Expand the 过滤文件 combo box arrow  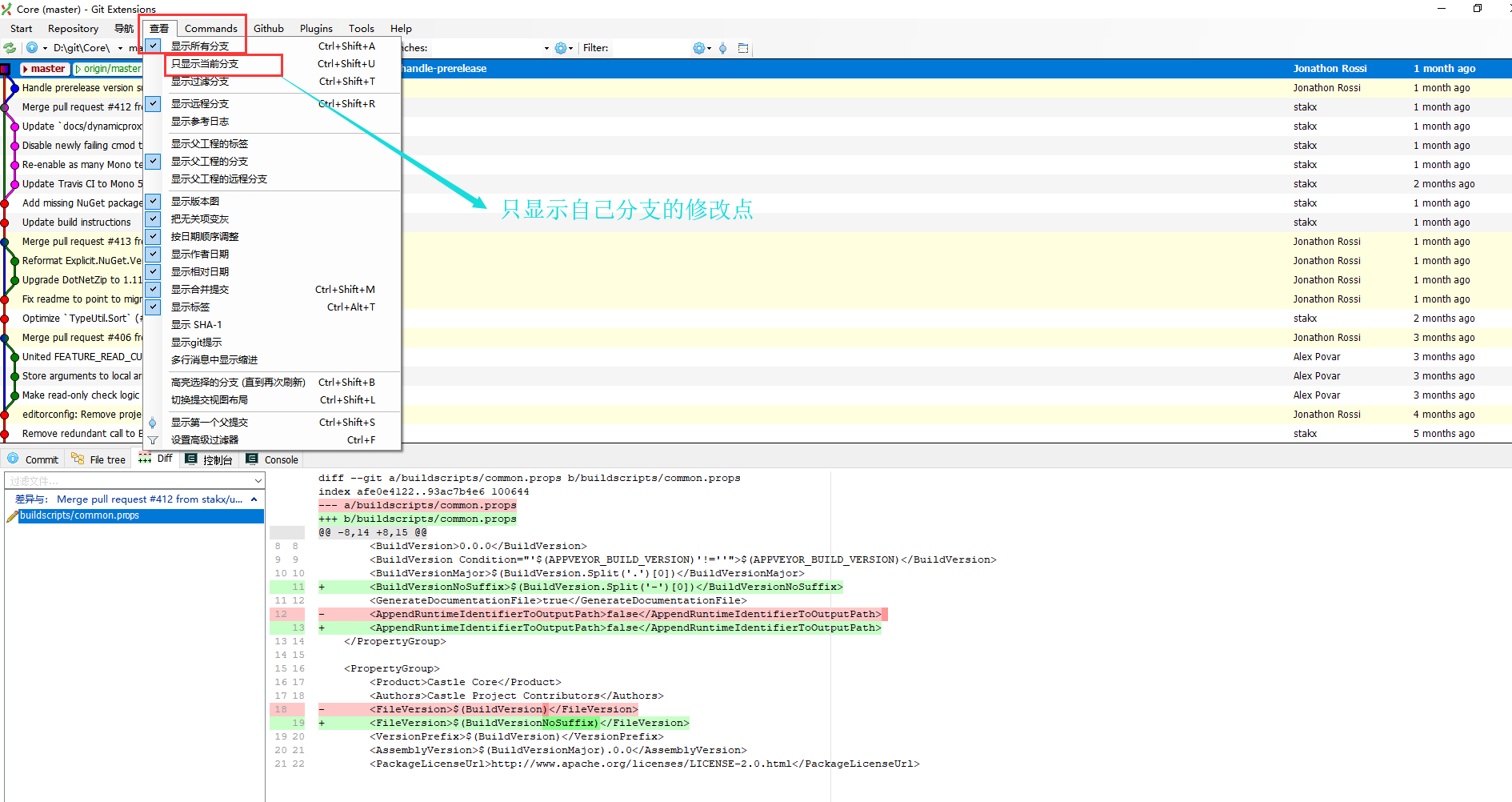tap(258, 481)
